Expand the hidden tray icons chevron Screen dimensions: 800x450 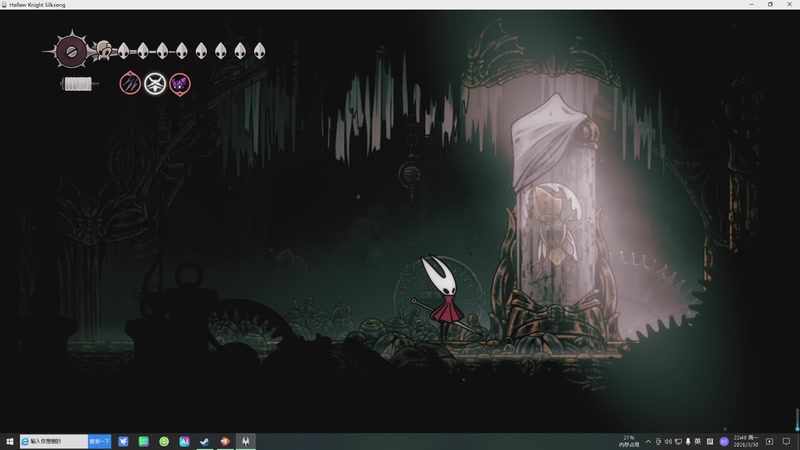coord(648,442)
